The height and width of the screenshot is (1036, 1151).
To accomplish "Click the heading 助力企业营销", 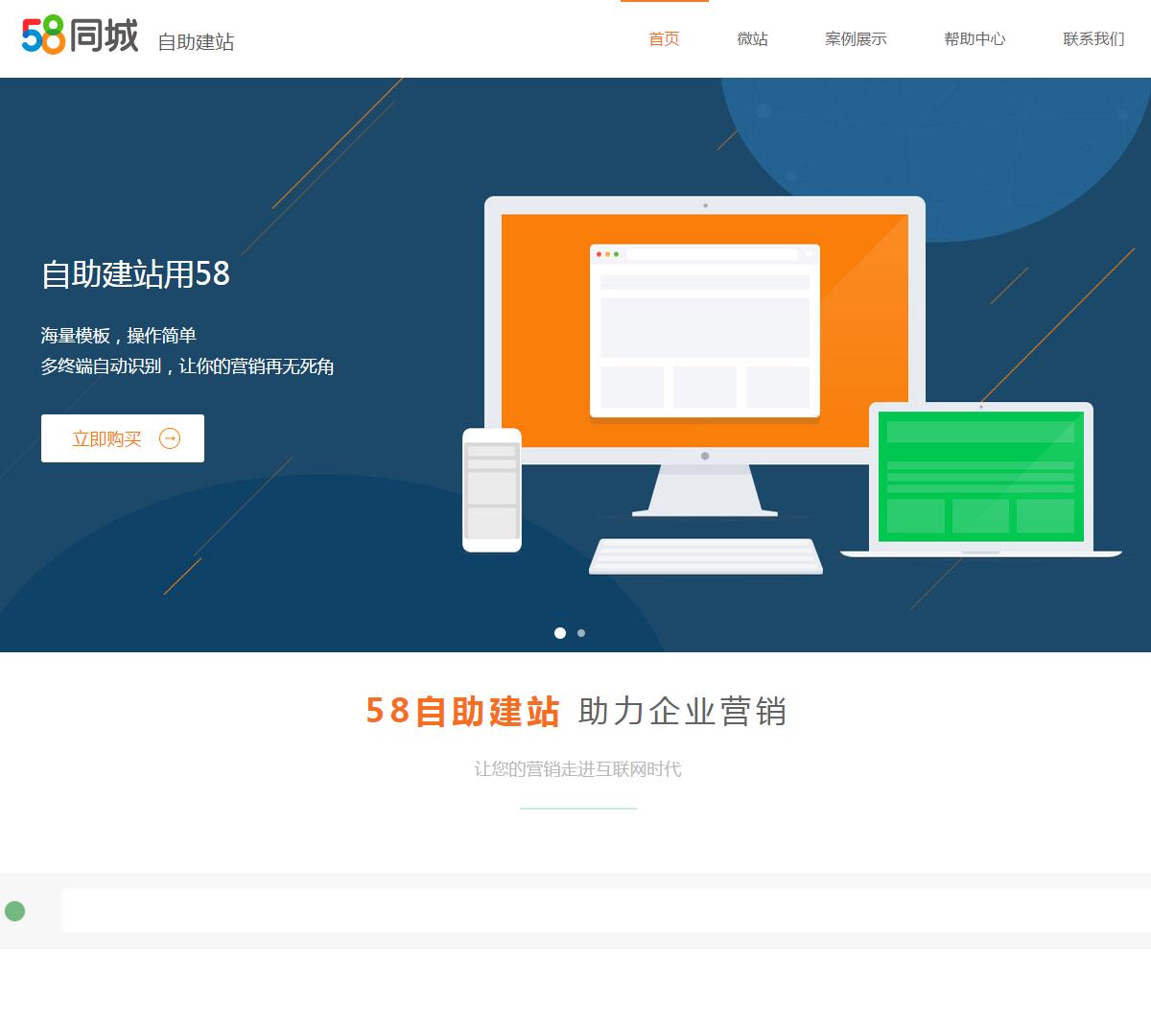I will click(x=683, y=712).
